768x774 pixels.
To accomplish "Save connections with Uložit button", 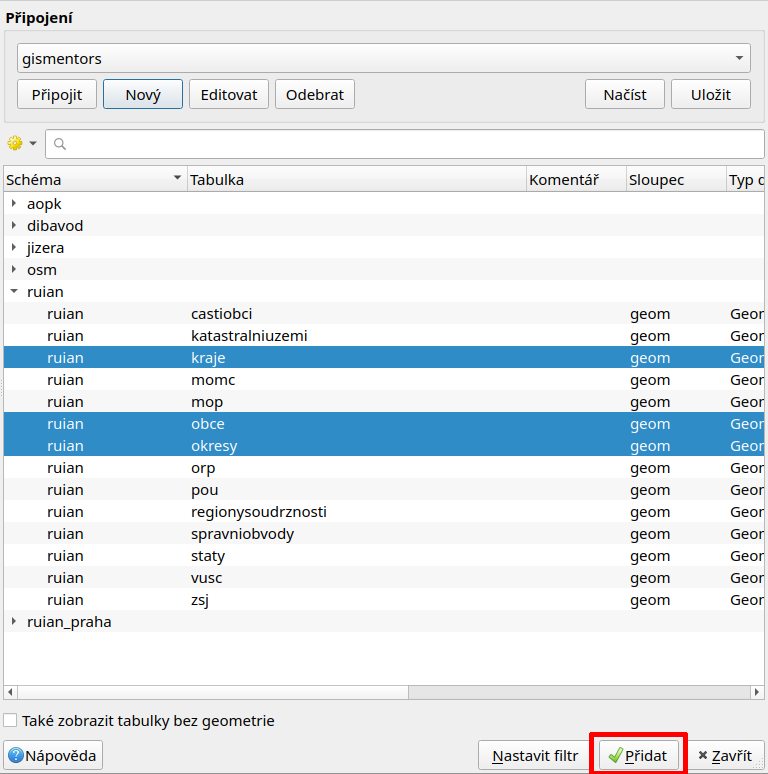I will (711, 94).
